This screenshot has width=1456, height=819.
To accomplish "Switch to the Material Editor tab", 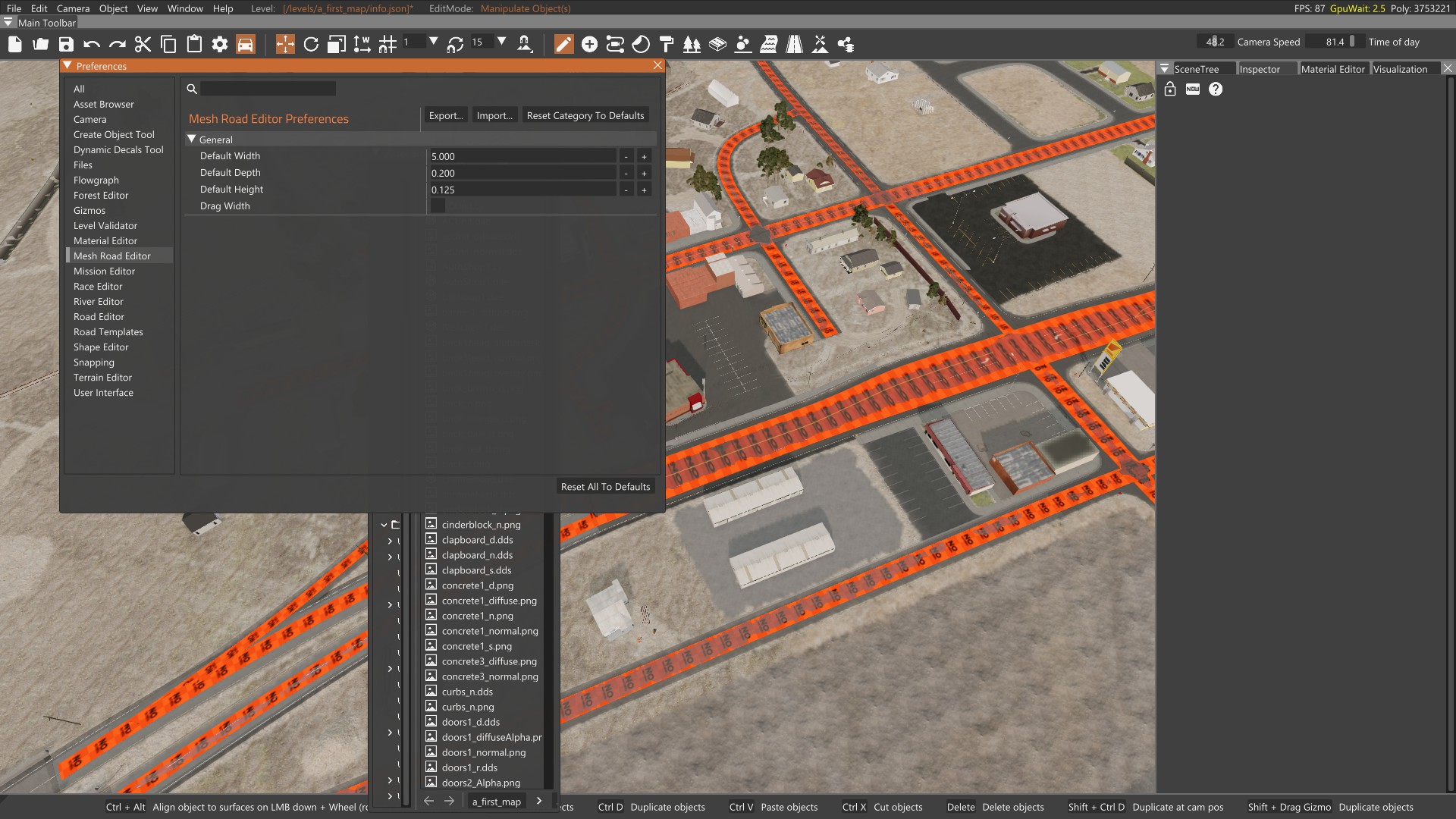I will (1332, 69).
